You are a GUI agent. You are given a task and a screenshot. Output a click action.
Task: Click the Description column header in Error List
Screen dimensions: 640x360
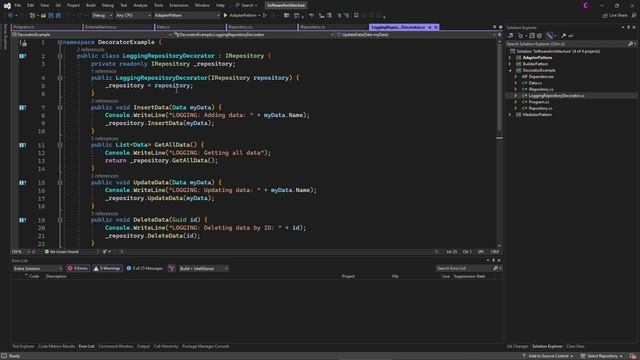click(x=56, y=276)
